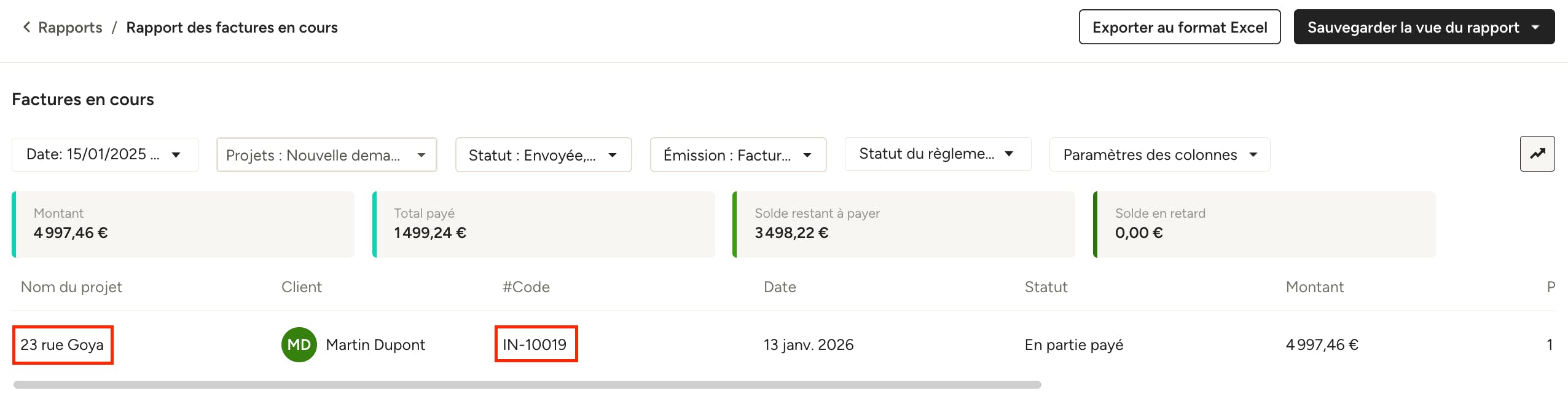Click the Sauvegarder button's dropdown arrow
The height and width of the screenshot is (401, 1568).
(1535, 27)
